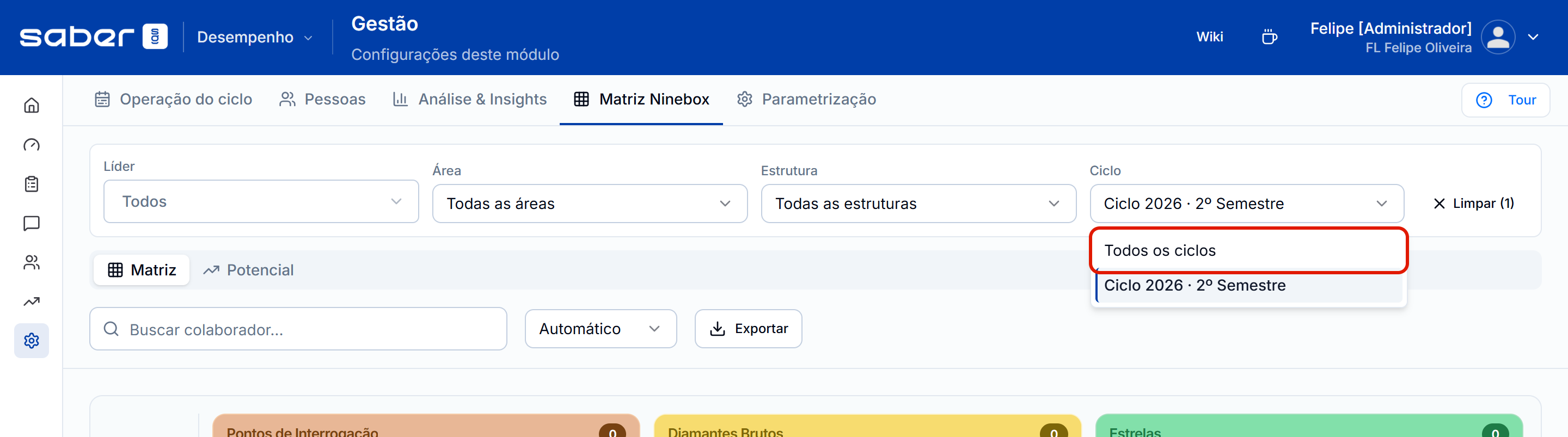Open the chat message sidebar icon
Screen dimensions: 1568x437
point(32,223)
